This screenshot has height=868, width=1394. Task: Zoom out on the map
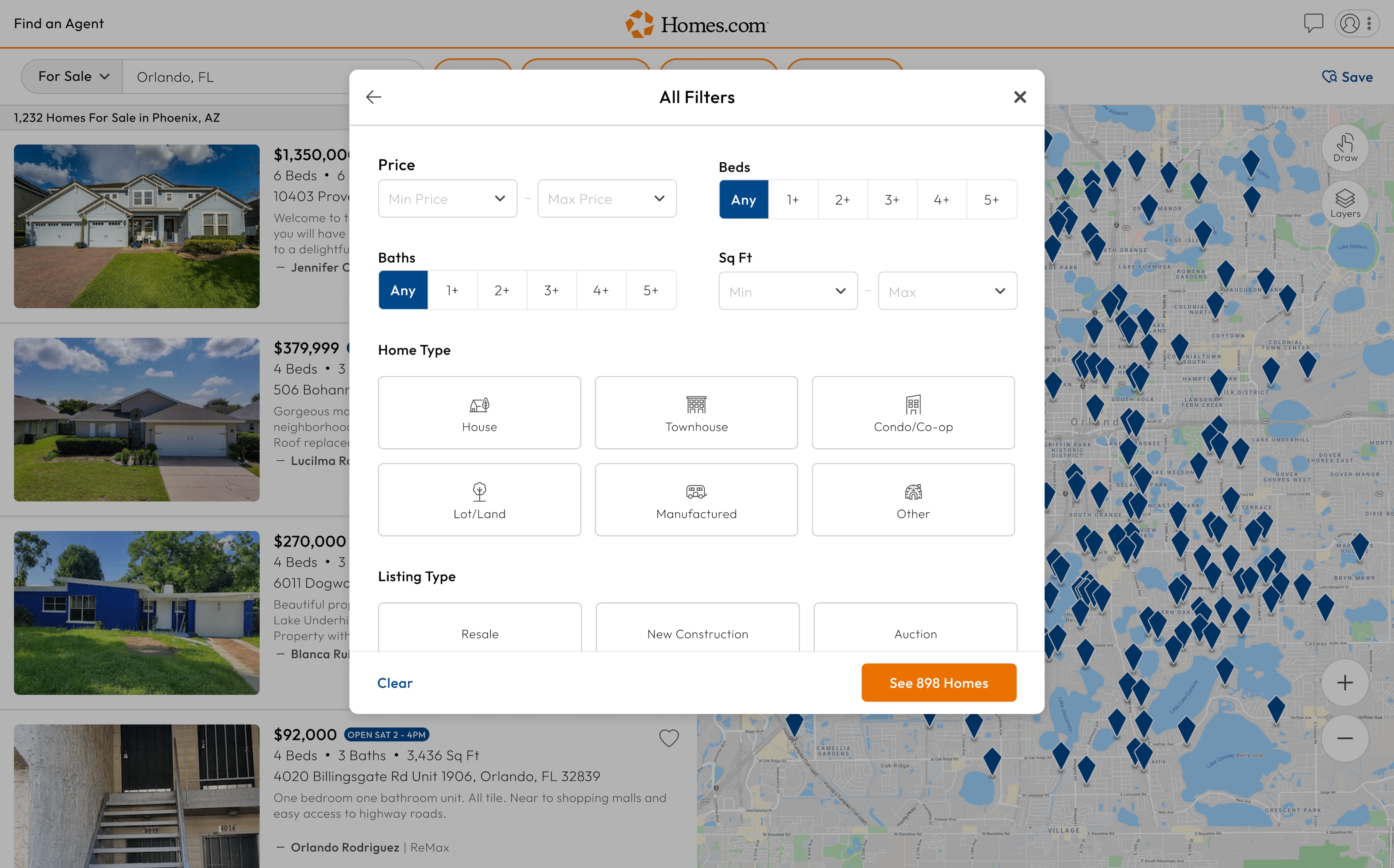click(1345, 738)
